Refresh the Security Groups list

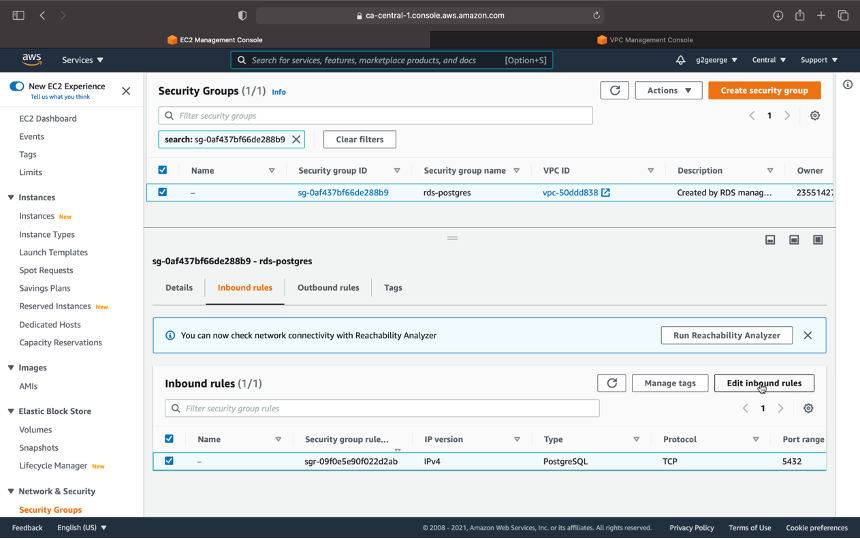(614, 90)
